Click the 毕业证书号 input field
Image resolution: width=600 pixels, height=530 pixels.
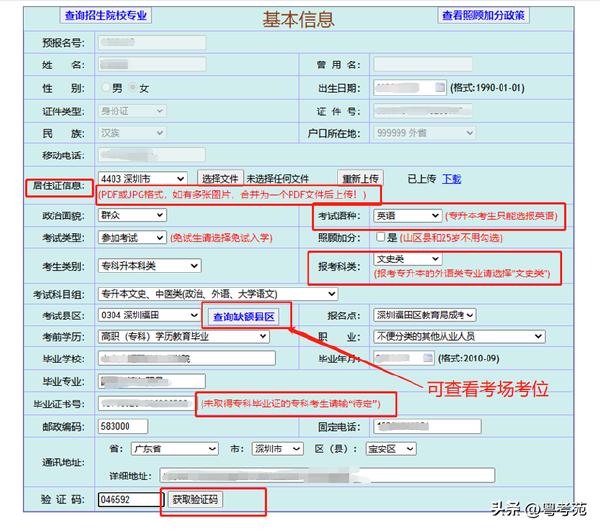pos(147,403)
